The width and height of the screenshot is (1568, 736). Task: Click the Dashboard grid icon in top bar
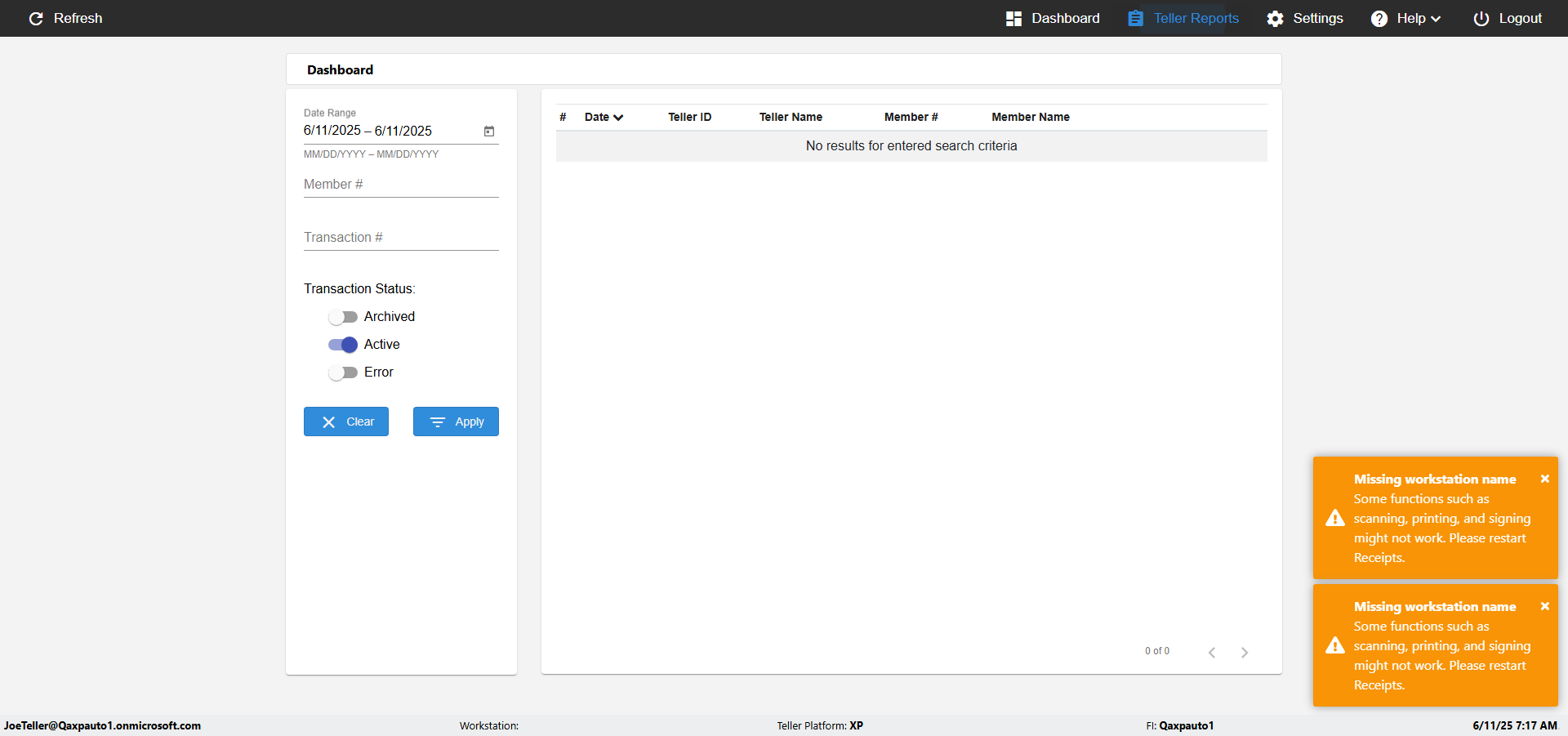pos(1013,18)
